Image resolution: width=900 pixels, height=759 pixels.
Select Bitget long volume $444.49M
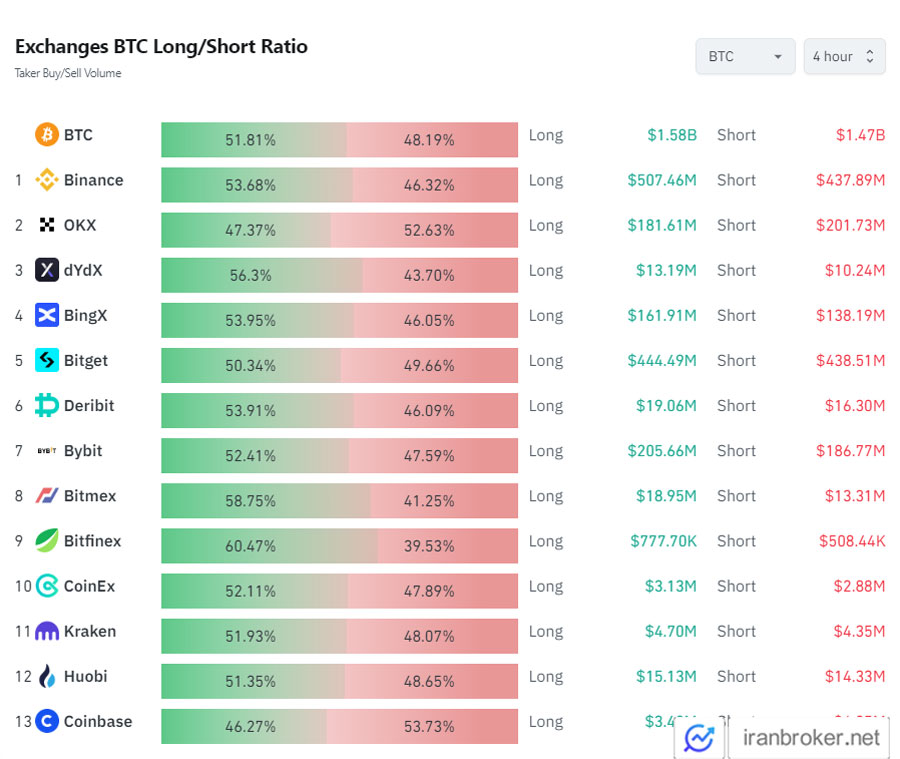click(662, 361)
